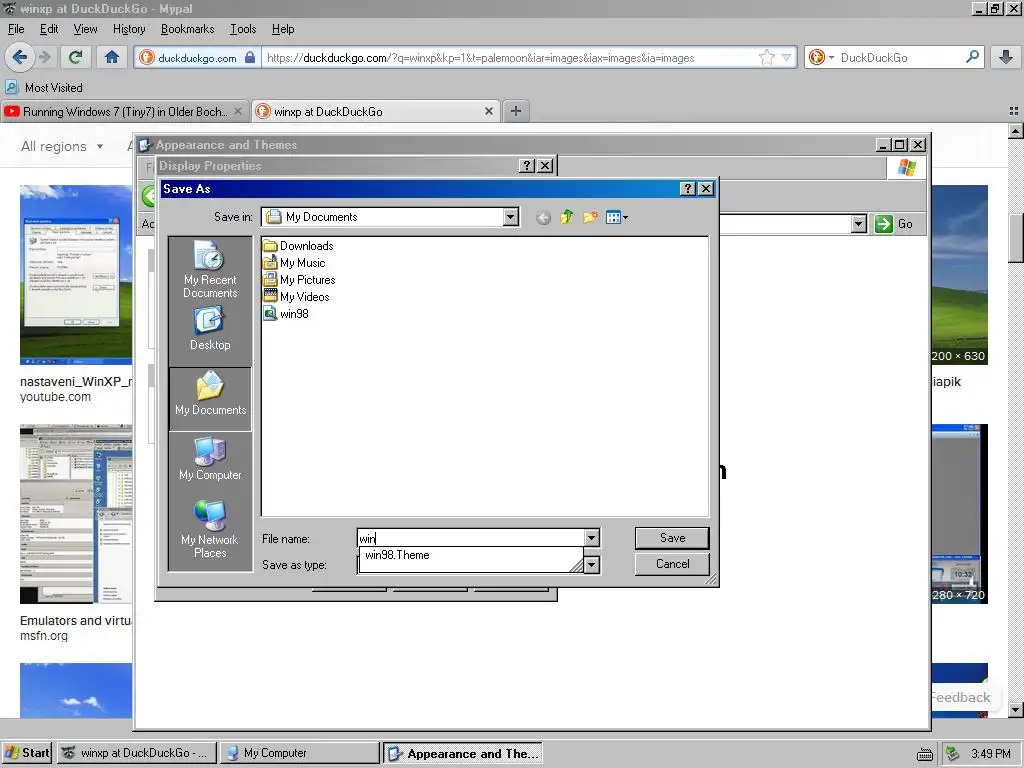1024x768 pixels.
Task: Bookmark page with the star icon
Action: click(x=767, y=57)
